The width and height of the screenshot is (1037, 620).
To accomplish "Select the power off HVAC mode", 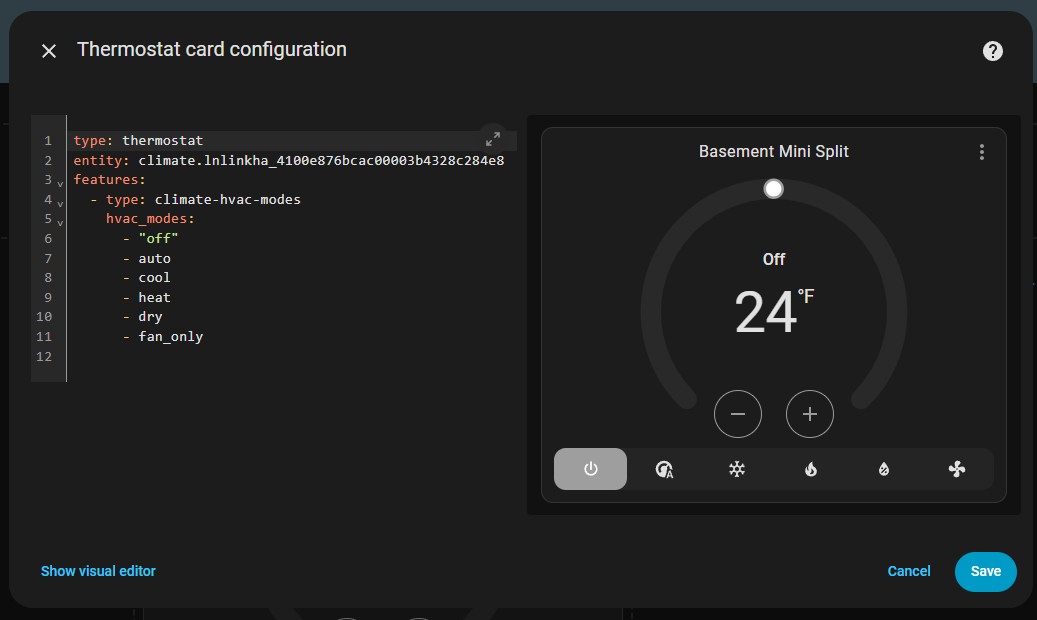I will click(590, 469).
